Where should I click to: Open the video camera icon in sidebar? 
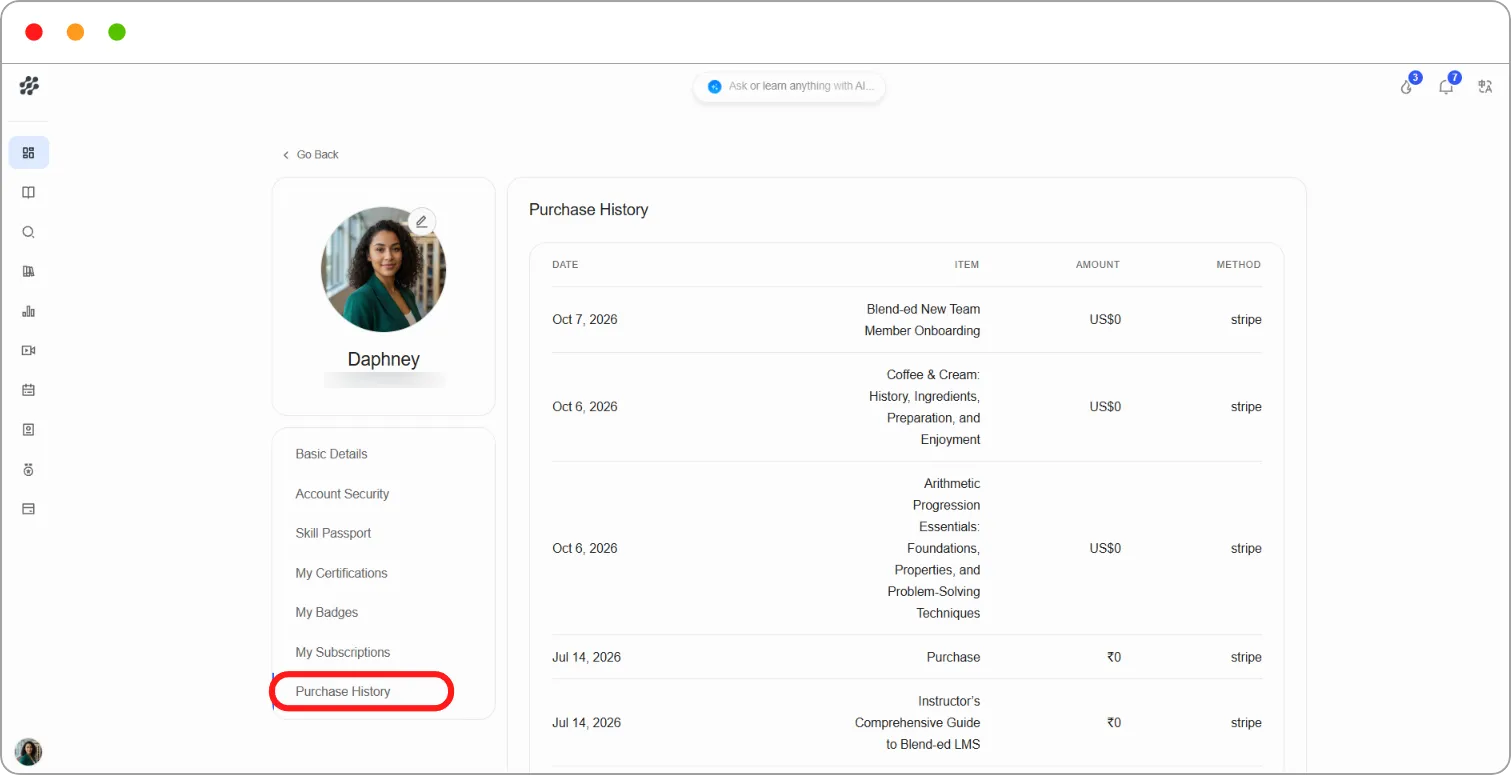point(29,351)
